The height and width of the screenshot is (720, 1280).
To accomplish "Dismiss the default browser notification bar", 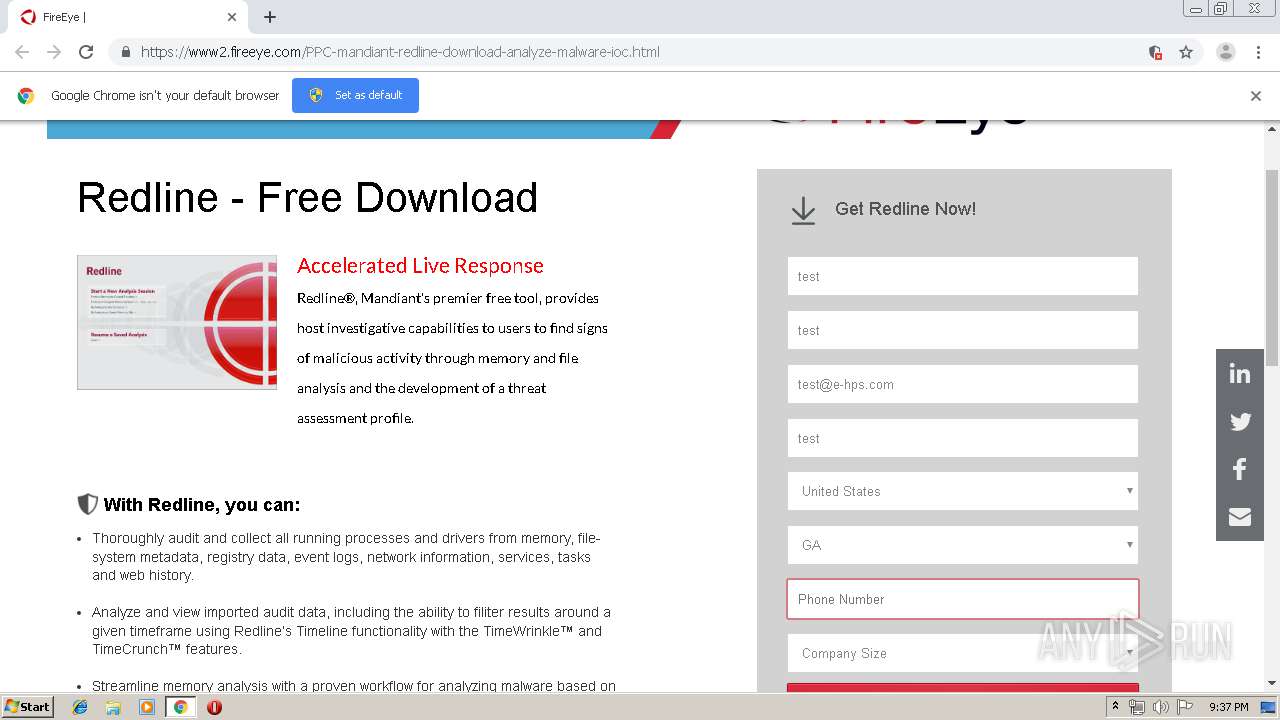I will point(1256,96).
